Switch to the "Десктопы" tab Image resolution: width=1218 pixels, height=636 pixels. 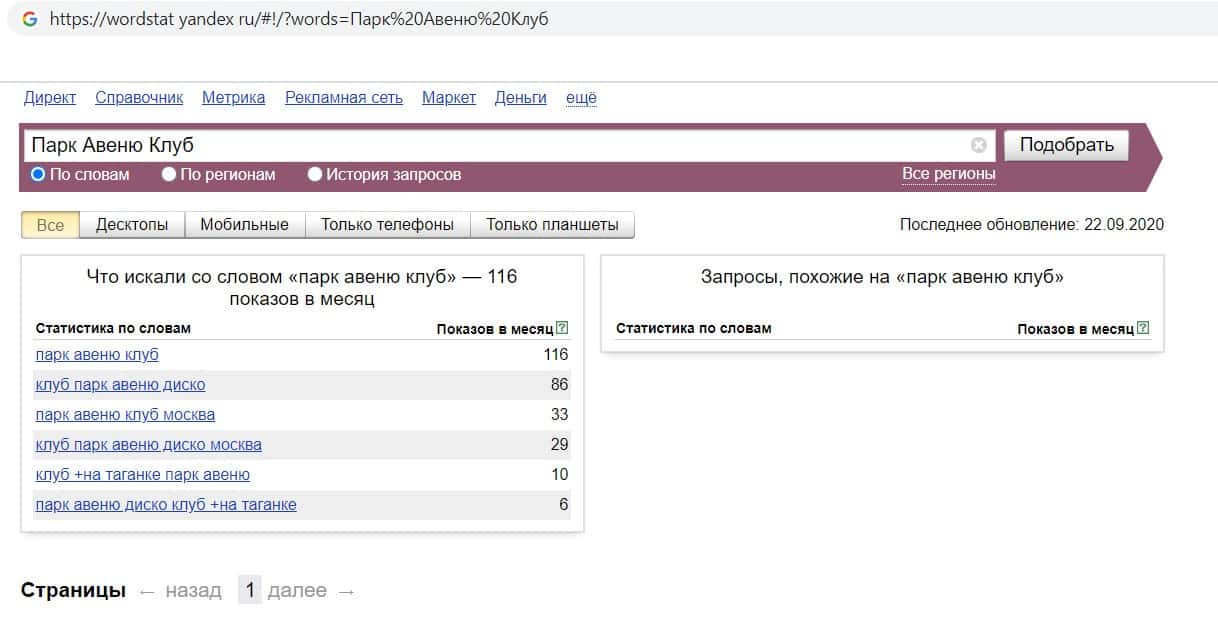pyautogui.click(x=132, y=225)
